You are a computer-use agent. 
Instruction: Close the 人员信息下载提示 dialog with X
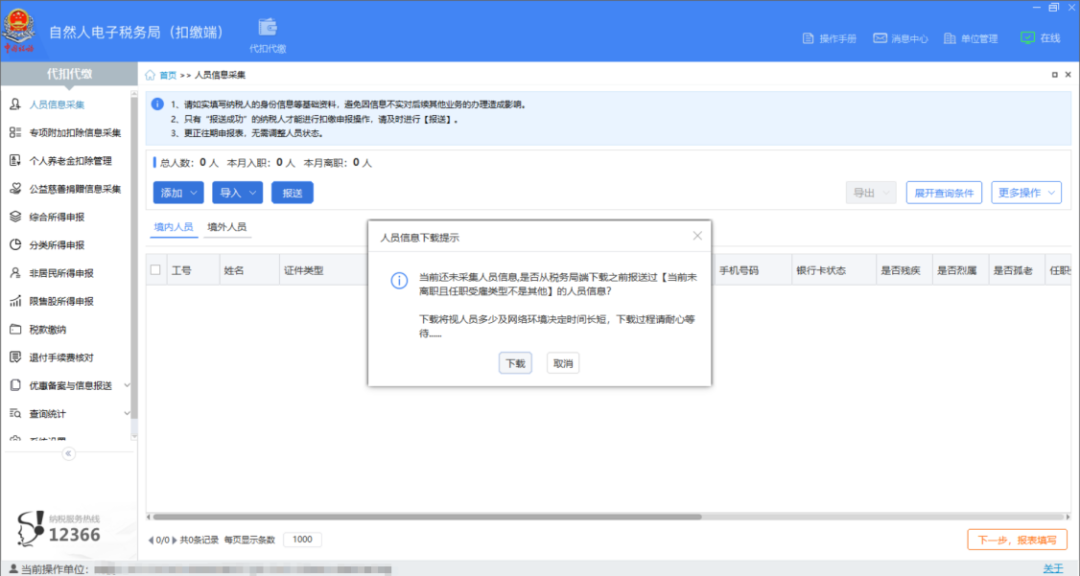click(x=697, y=236)
